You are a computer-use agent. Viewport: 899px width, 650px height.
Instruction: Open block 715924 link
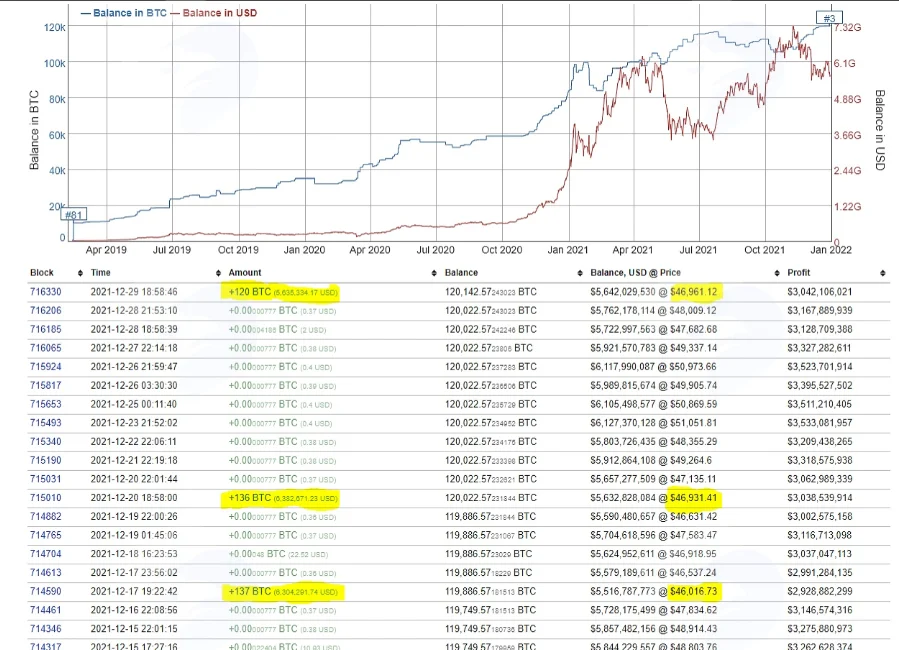pos(45,366)
